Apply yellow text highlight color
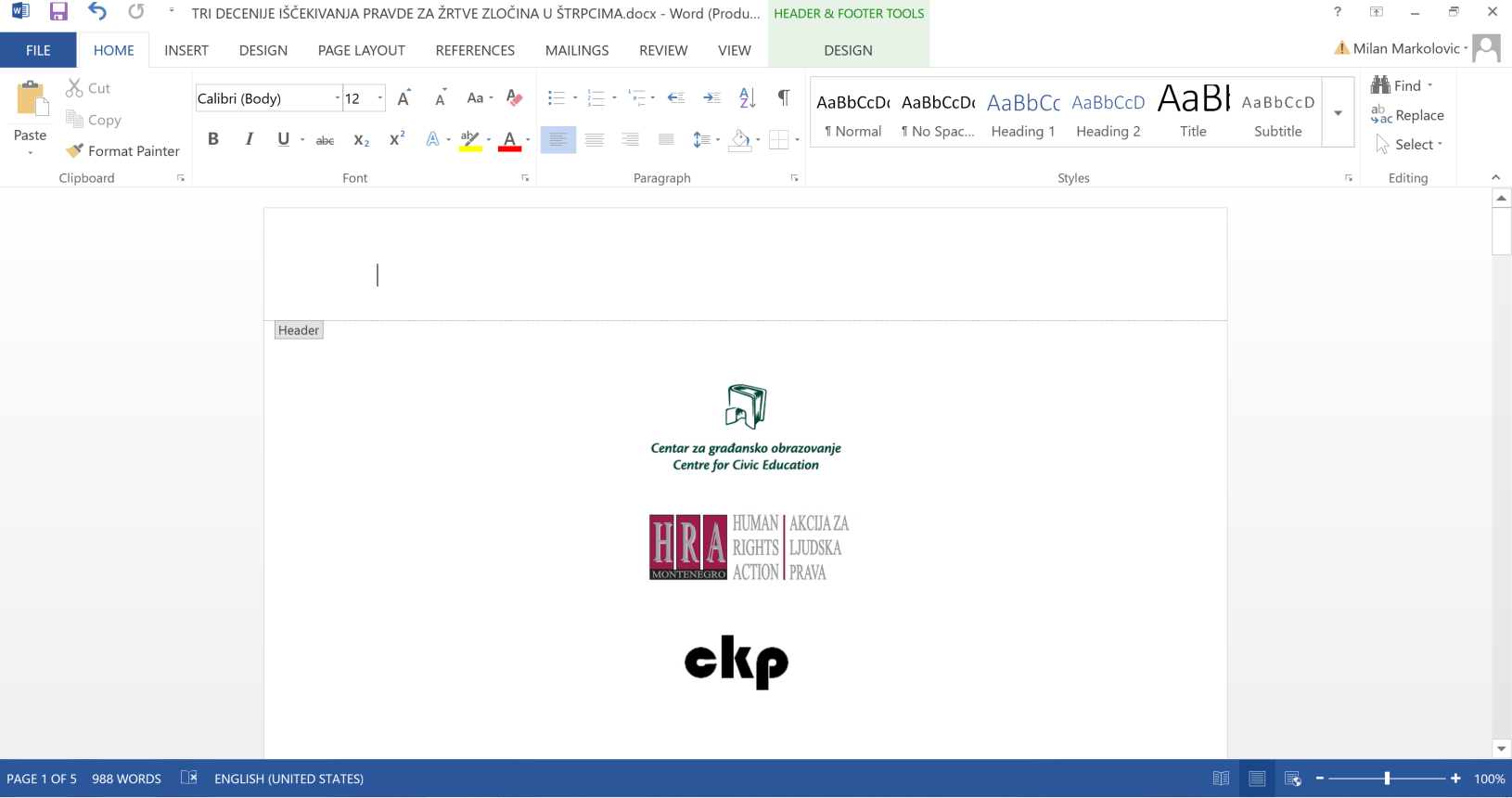 (470, 140)
